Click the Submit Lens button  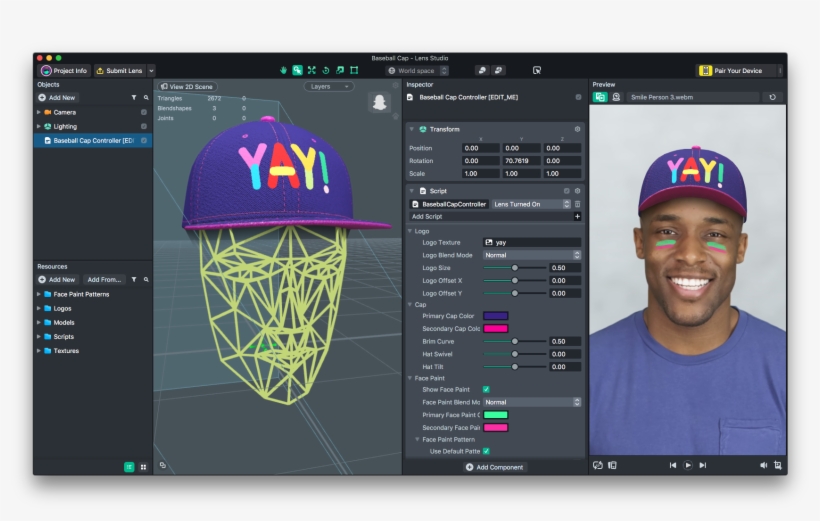119,71
